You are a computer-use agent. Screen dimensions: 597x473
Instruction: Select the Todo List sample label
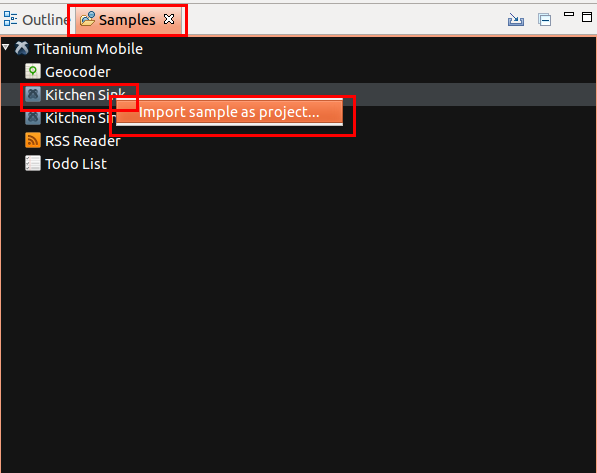click(76, 164)
